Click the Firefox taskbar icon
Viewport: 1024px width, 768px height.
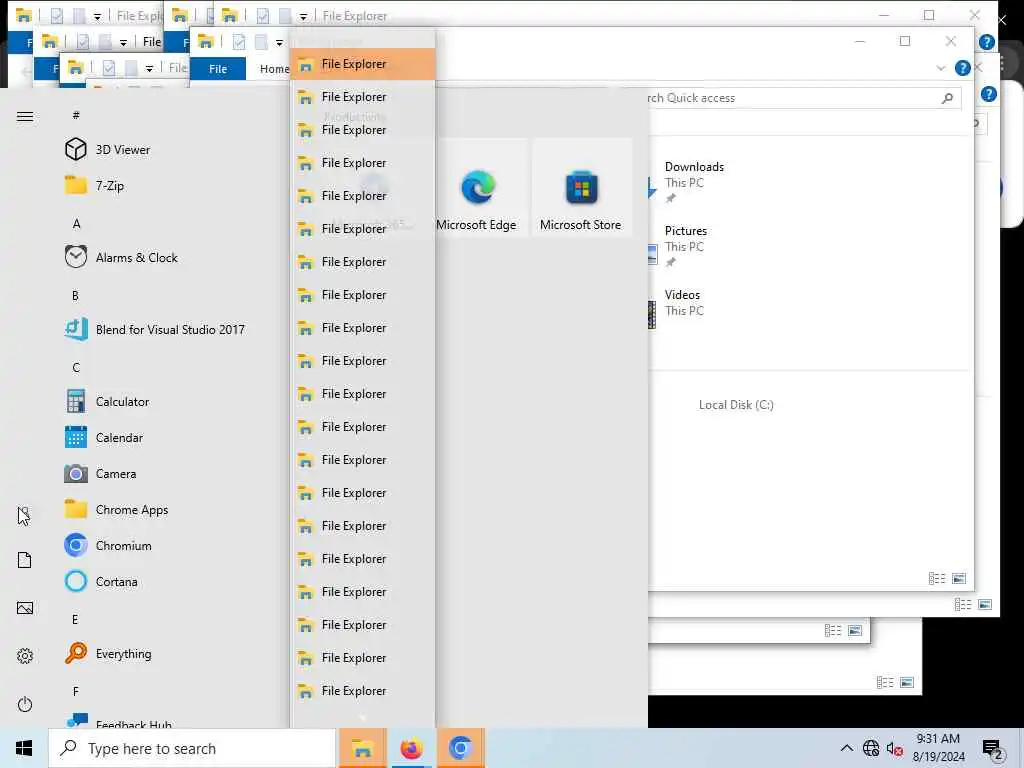pos(411,748)
